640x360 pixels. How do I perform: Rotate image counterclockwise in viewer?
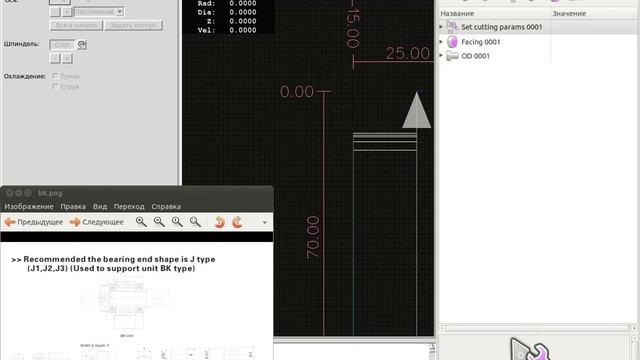[x=220, y=222]
